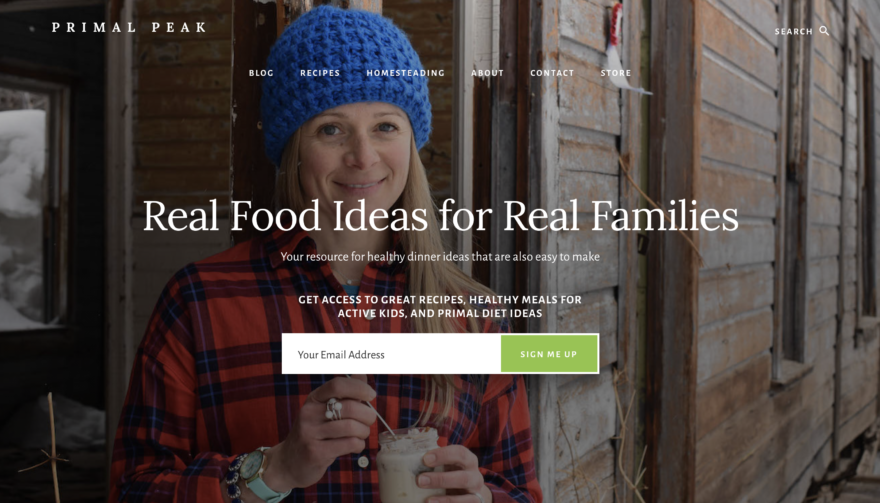Open the Primal Peak logo home link
This screenshot has width=880, height=503.
pos(130,28)
